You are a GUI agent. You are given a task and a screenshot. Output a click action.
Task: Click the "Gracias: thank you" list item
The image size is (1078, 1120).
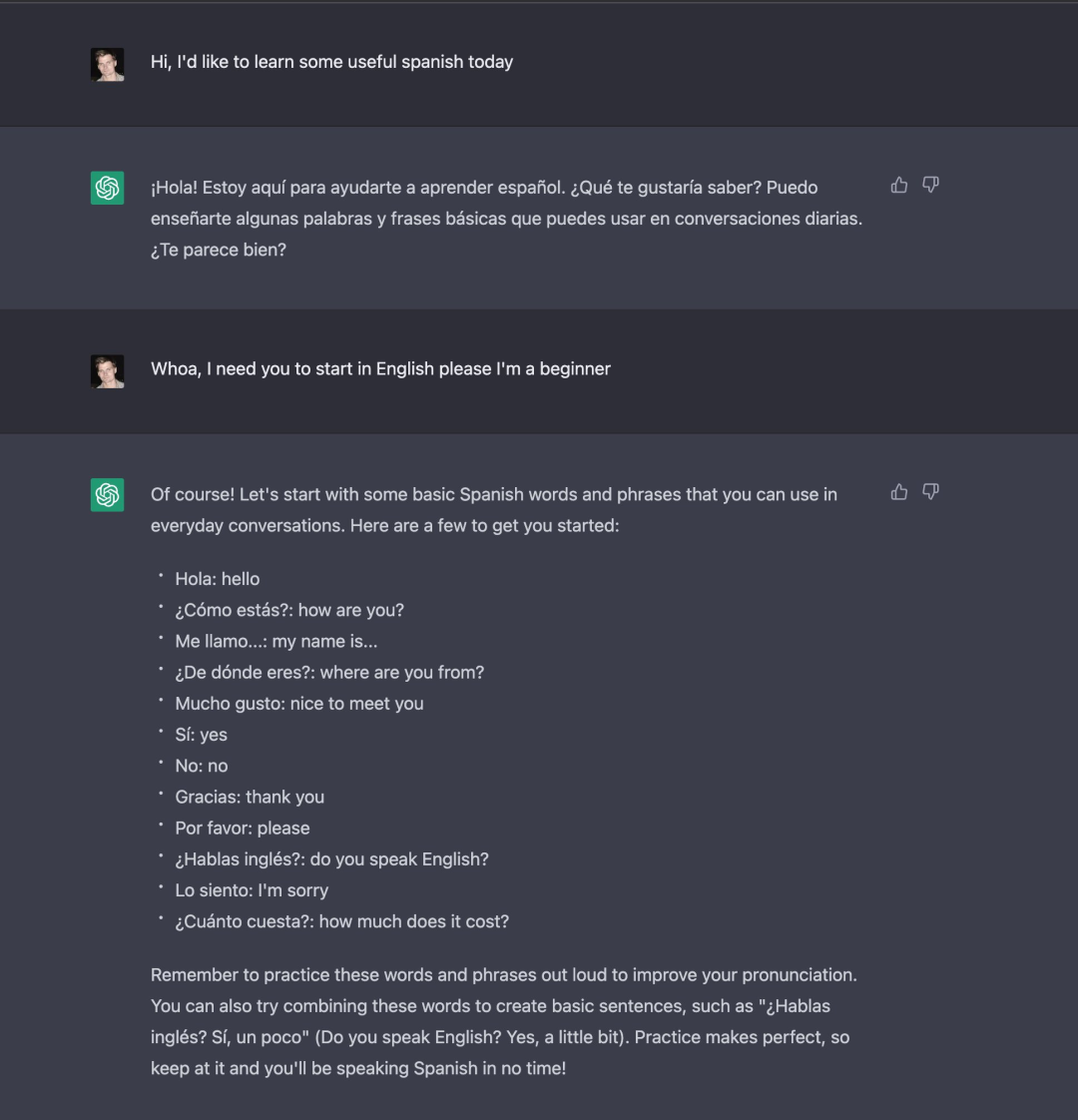click(250, 797)
